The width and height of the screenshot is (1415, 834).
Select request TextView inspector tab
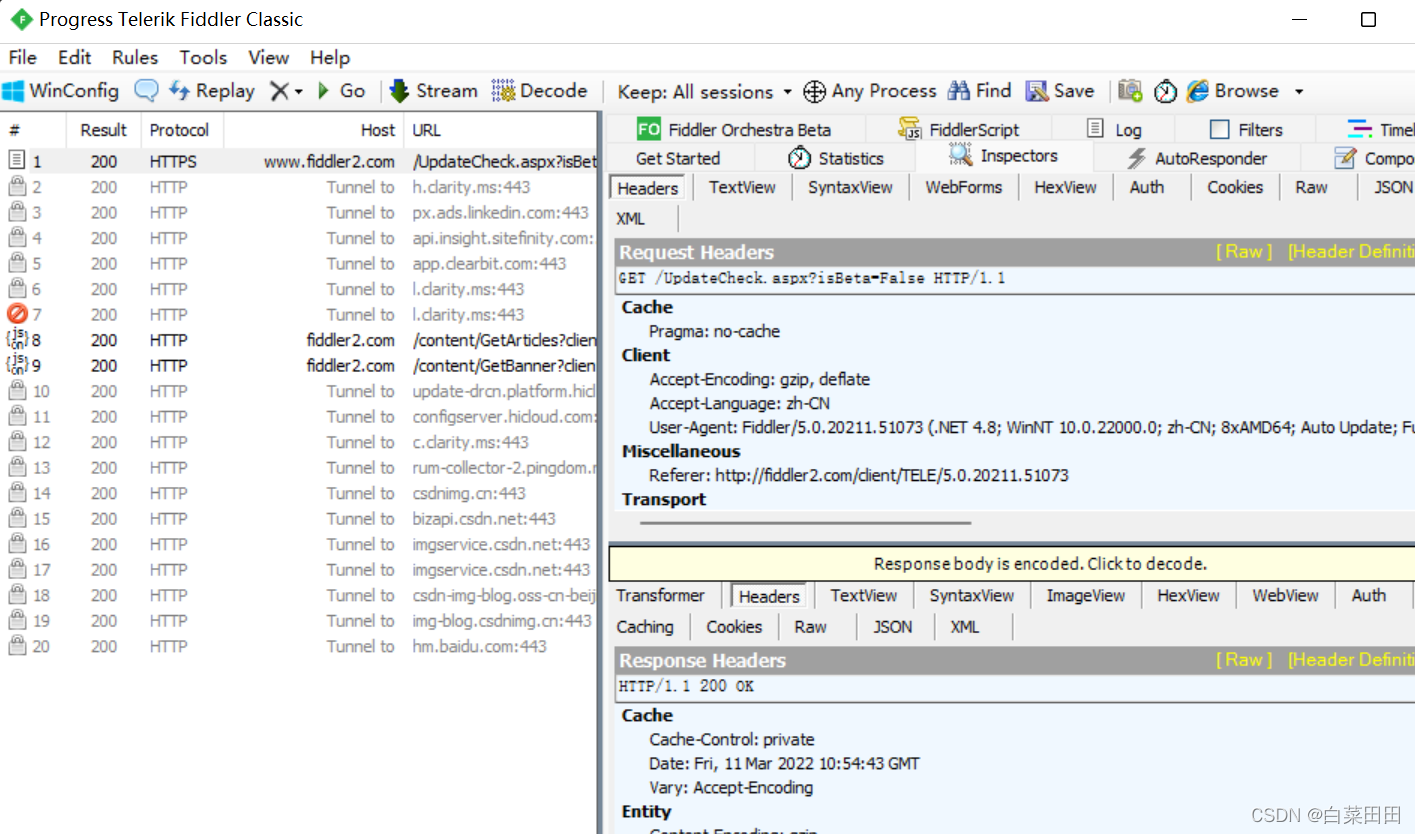click(742, 187)
